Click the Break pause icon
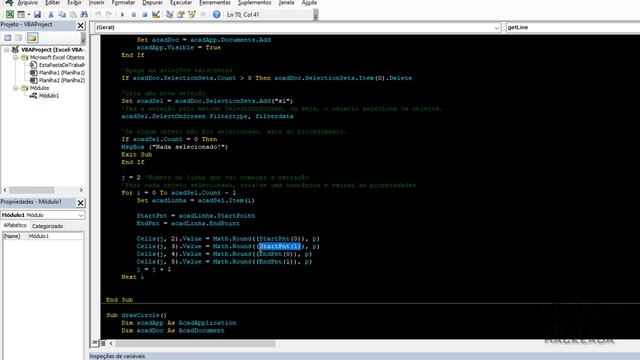 (133, 14)
